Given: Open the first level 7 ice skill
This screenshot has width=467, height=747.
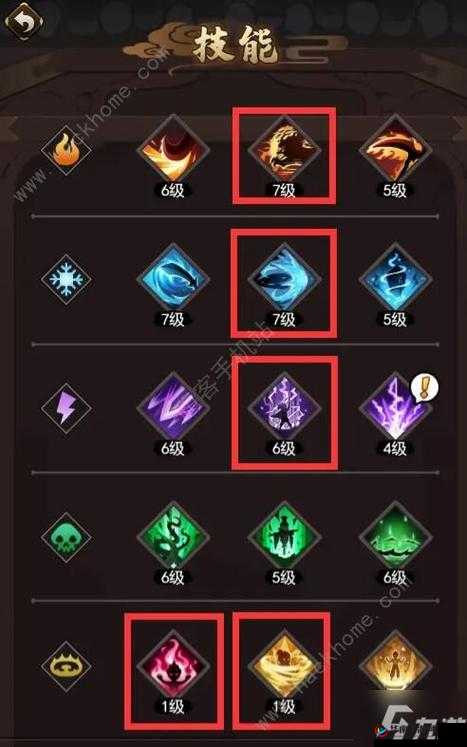Looking at the screenshot, I should [x=173, y=279].
